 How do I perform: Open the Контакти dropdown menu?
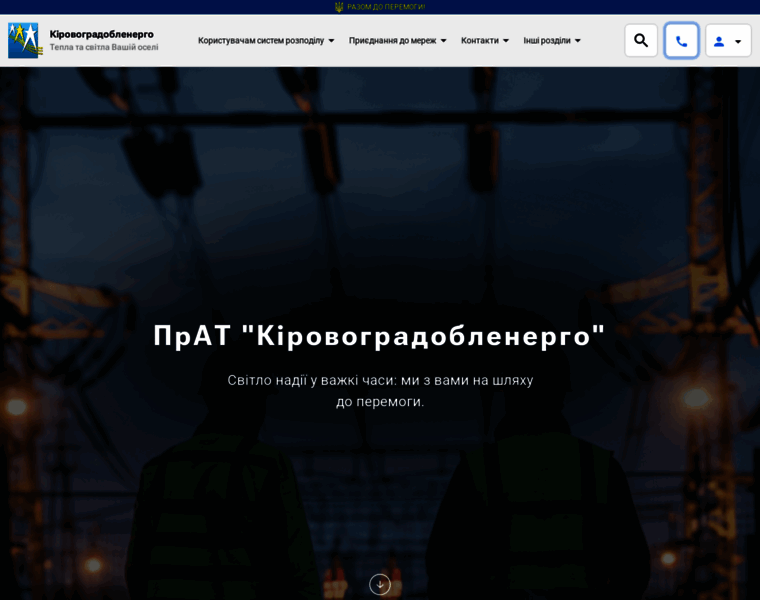tap(485, 41)
